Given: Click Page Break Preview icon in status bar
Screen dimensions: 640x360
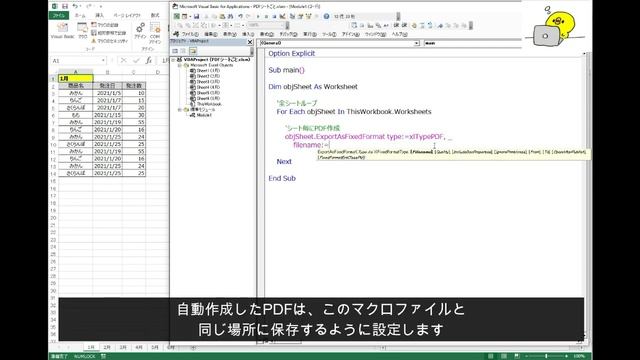Looking at the screenshot, I should click(x=517, y=356).
